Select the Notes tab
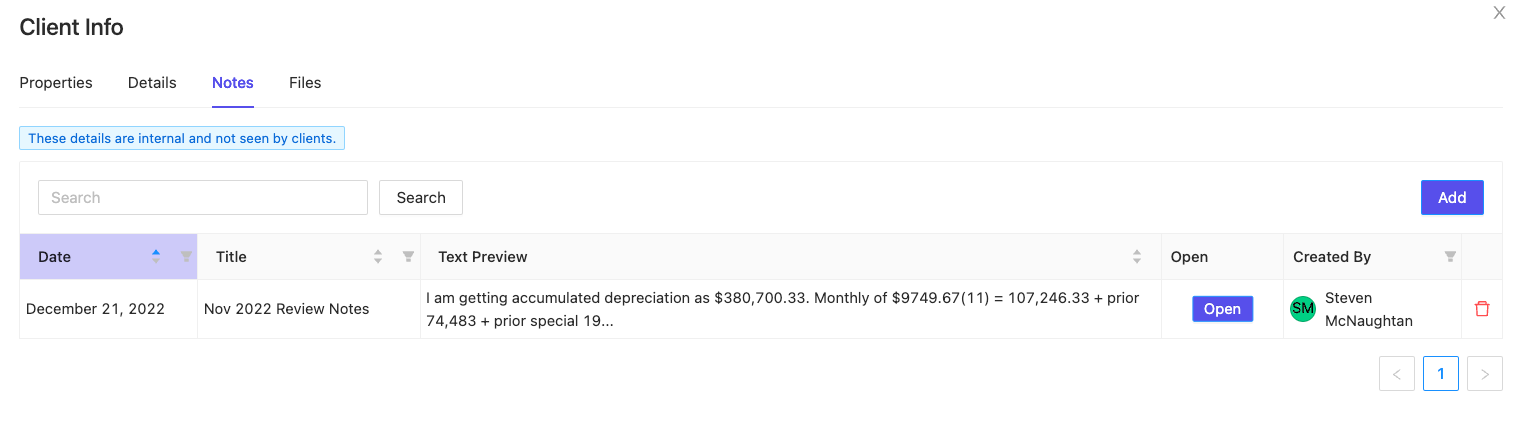The image size is (1522, 431). coord(233,83)
